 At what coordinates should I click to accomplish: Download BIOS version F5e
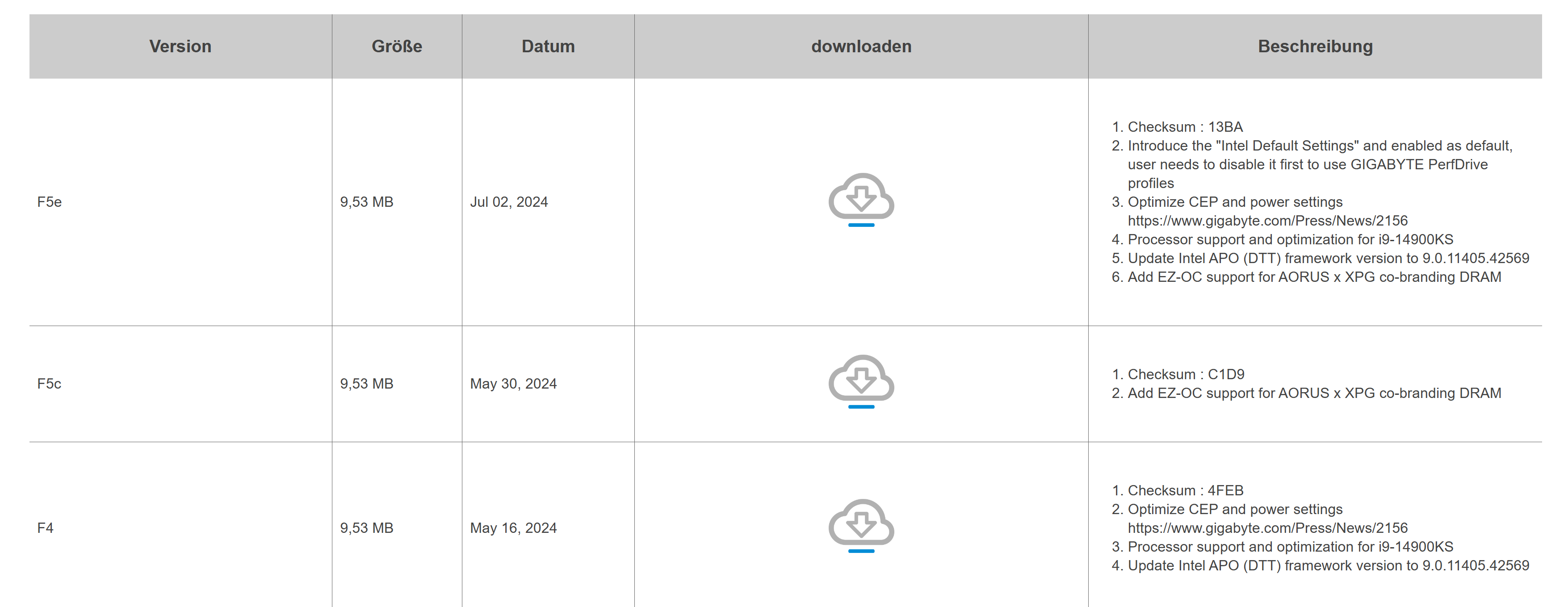861,199
